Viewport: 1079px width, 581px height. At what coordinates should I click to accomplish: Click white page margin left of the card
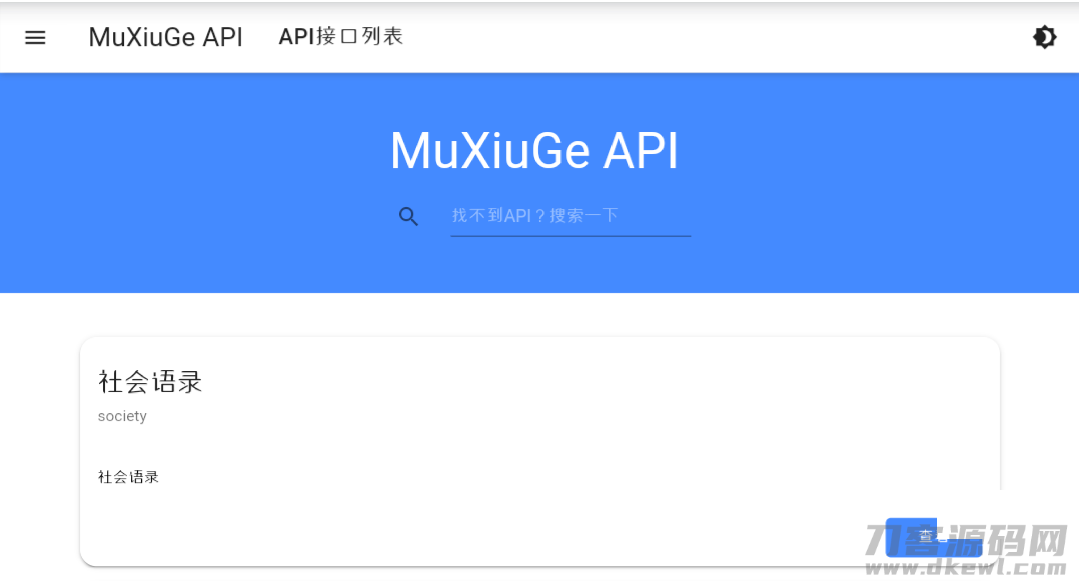[40, 450]
